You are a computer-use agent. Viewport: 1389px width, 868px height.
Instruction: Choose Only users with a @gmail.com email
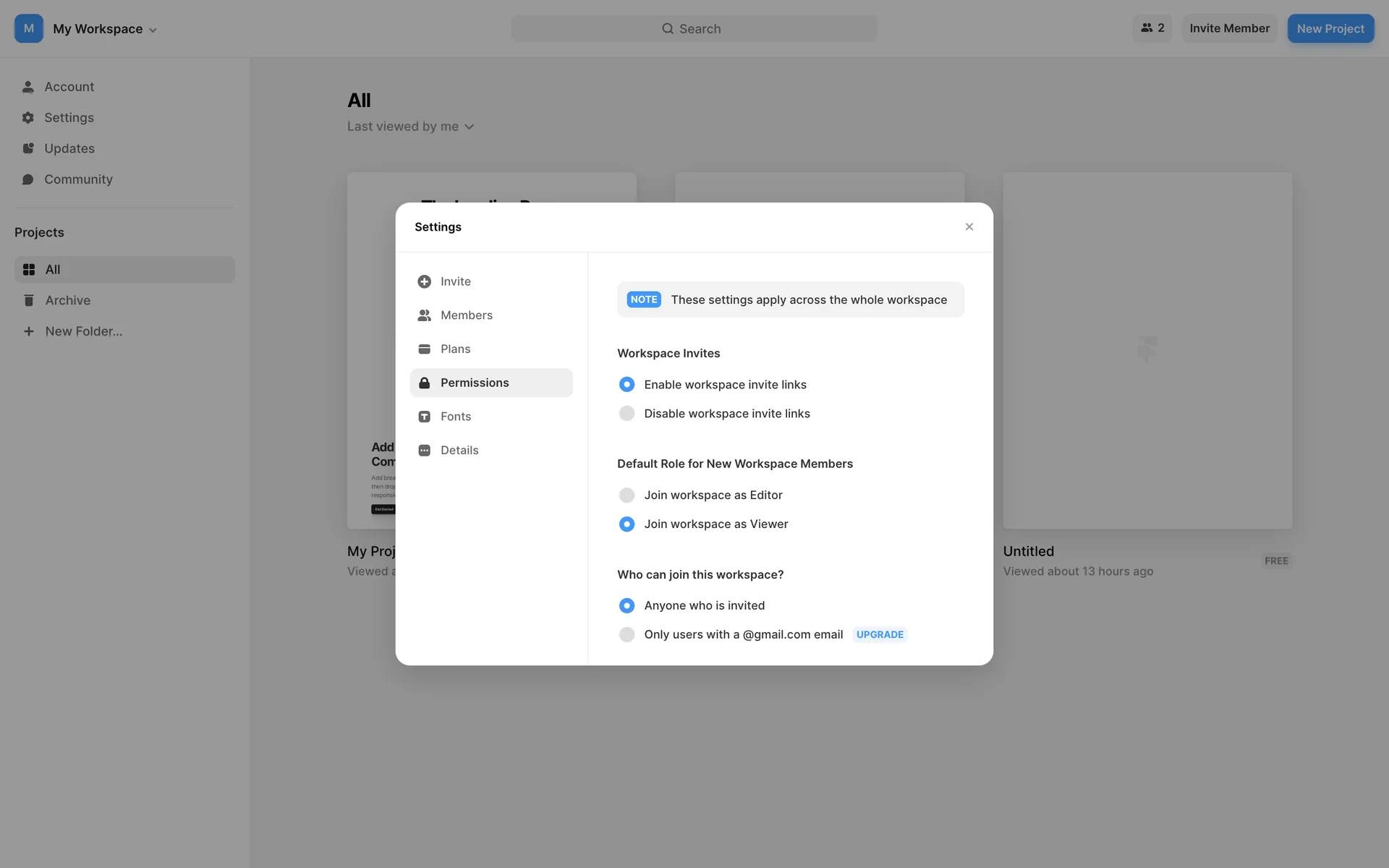point(626,635)
